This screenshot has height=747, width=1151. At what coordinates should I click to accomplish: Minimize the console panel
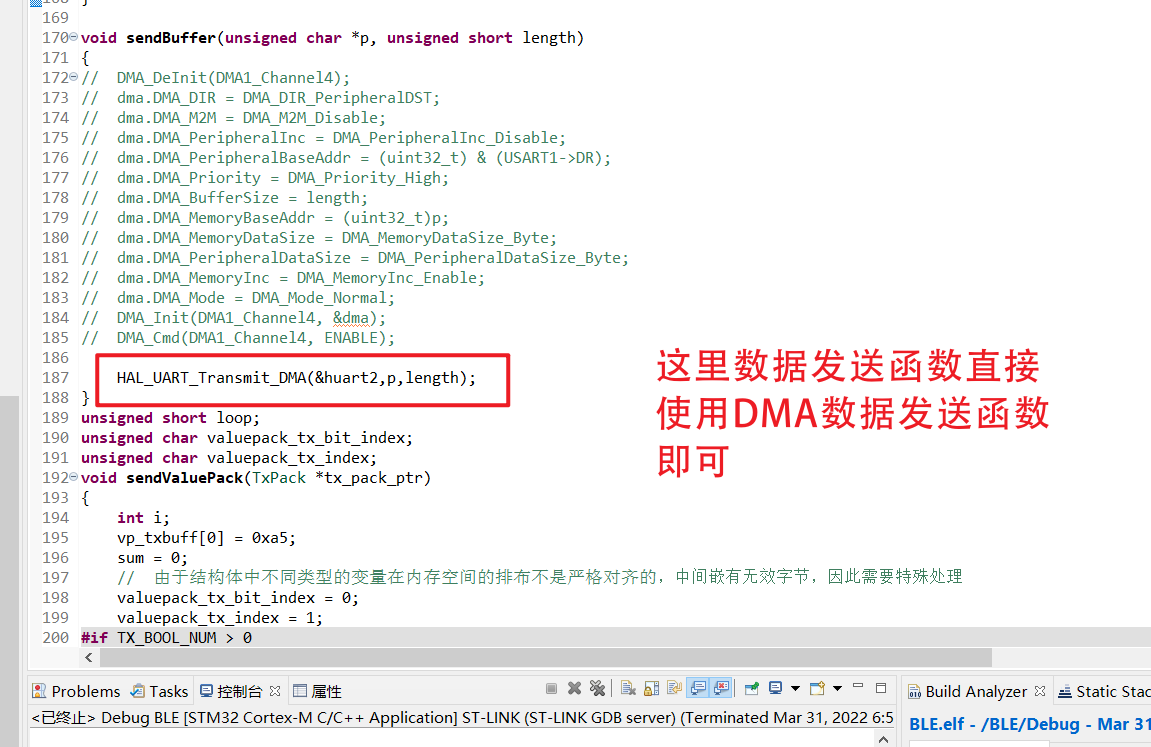click(857, 687)
